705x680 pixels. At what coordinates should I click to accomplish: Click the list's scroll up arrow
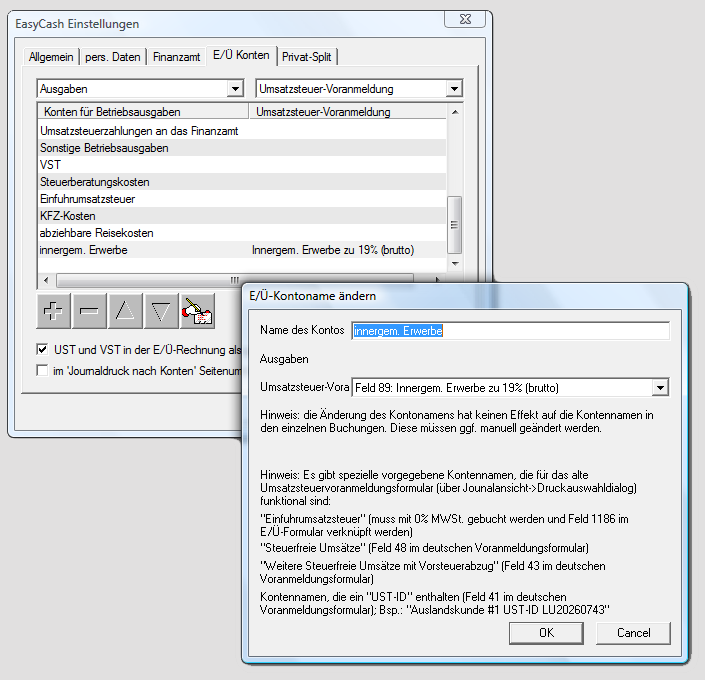455,112
